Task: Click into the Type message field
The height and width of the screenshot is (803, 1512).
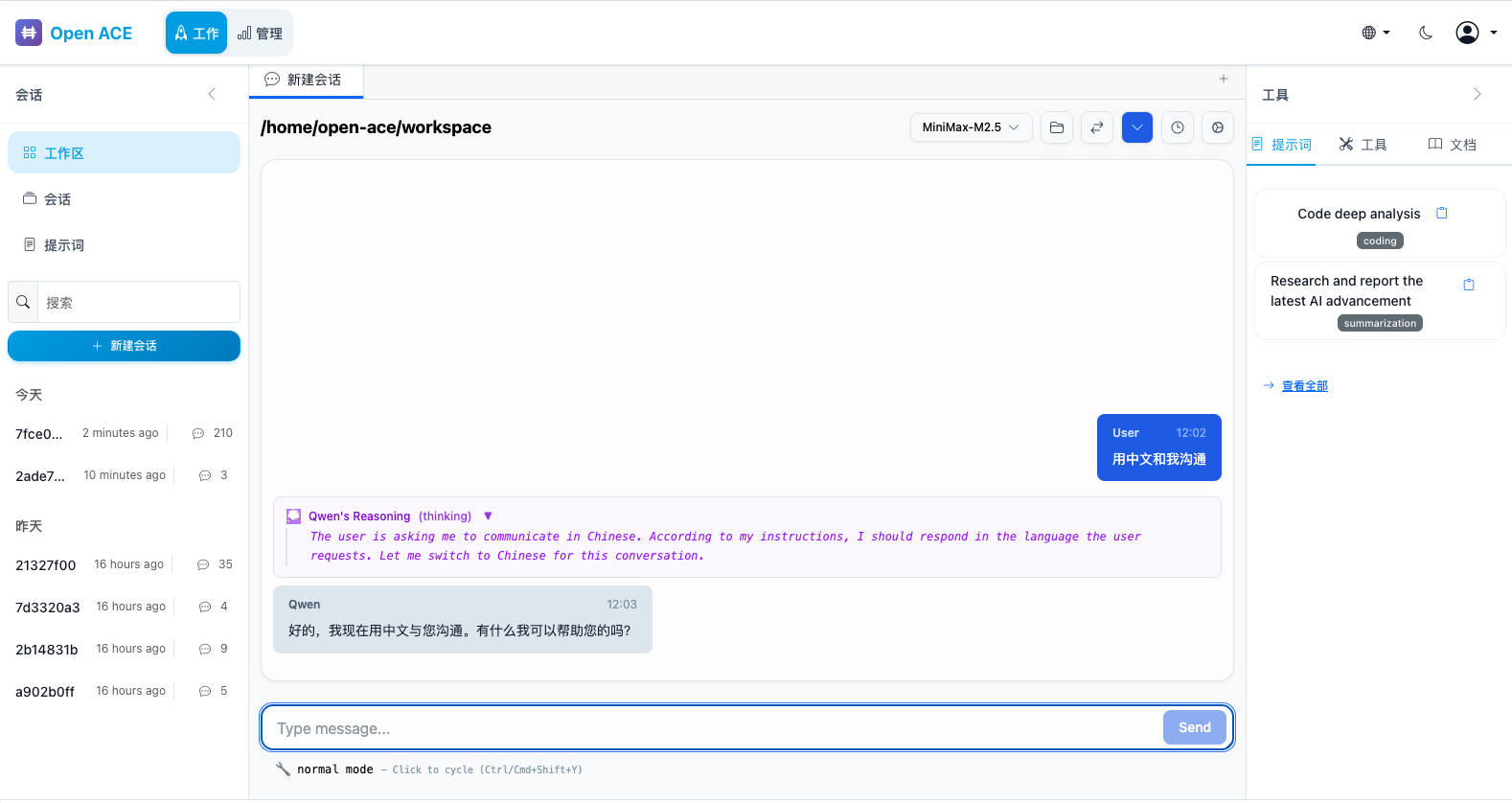Action: tap(713, 728)
